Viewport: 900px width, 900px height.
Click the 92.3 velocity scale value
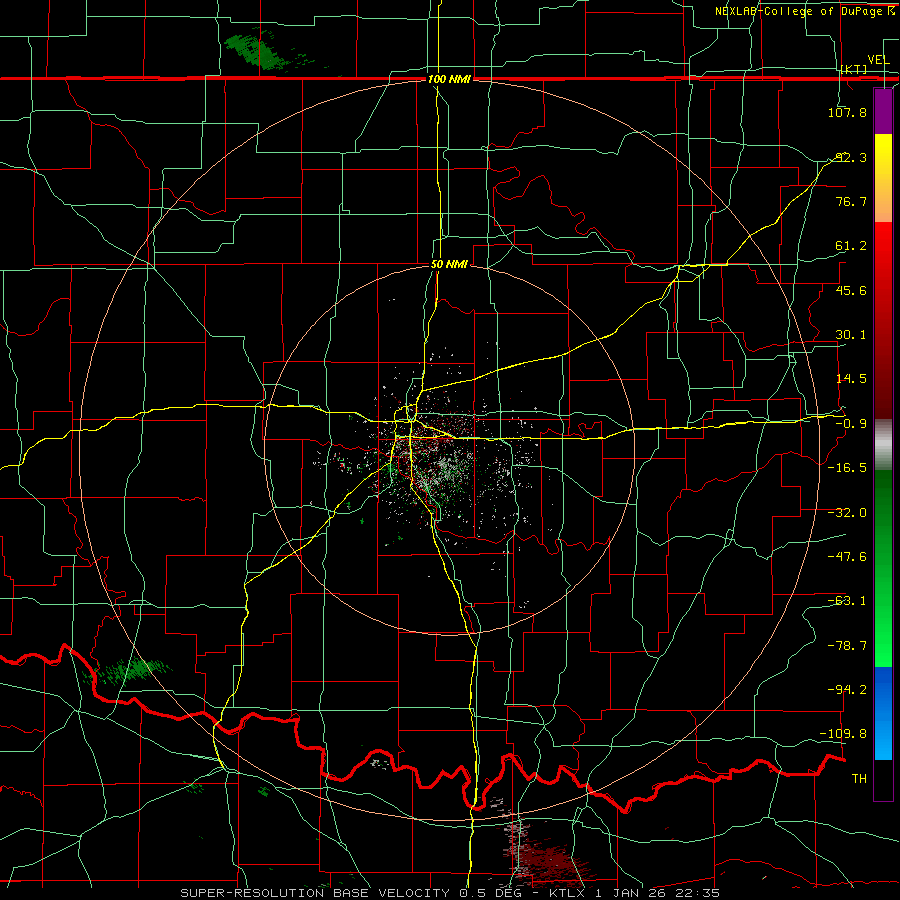[x=851, y=157]
